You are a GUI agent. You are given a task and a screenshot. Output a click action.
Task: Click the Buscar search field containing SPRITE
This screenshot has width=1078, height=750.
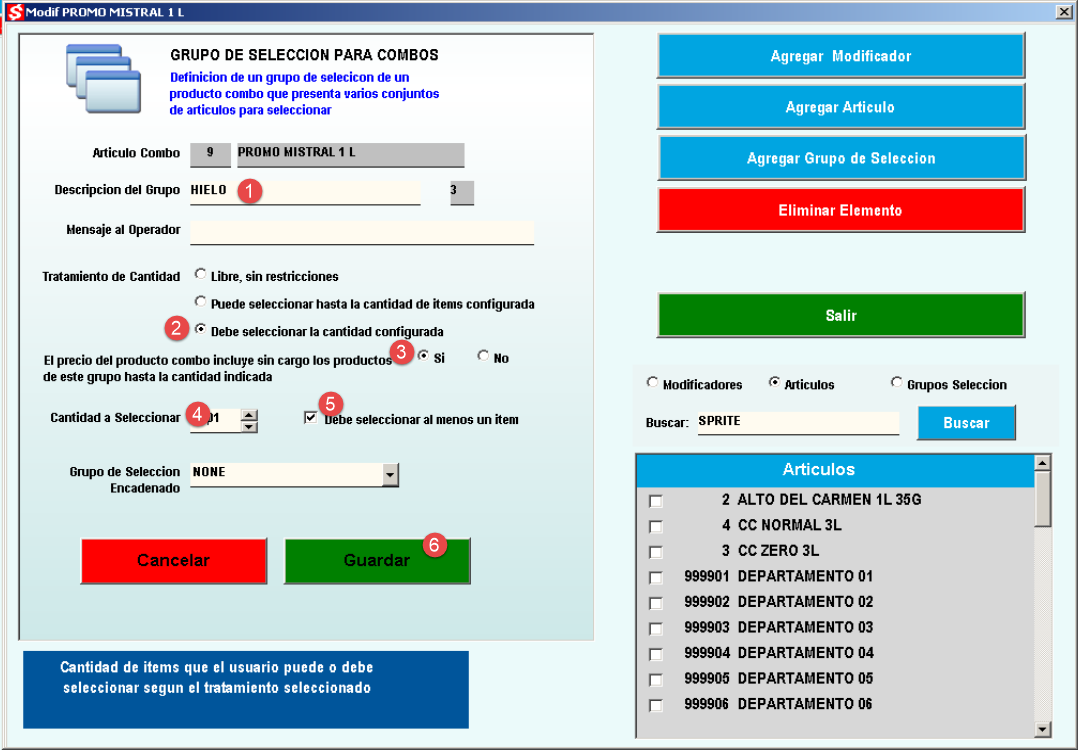point(798,423)
